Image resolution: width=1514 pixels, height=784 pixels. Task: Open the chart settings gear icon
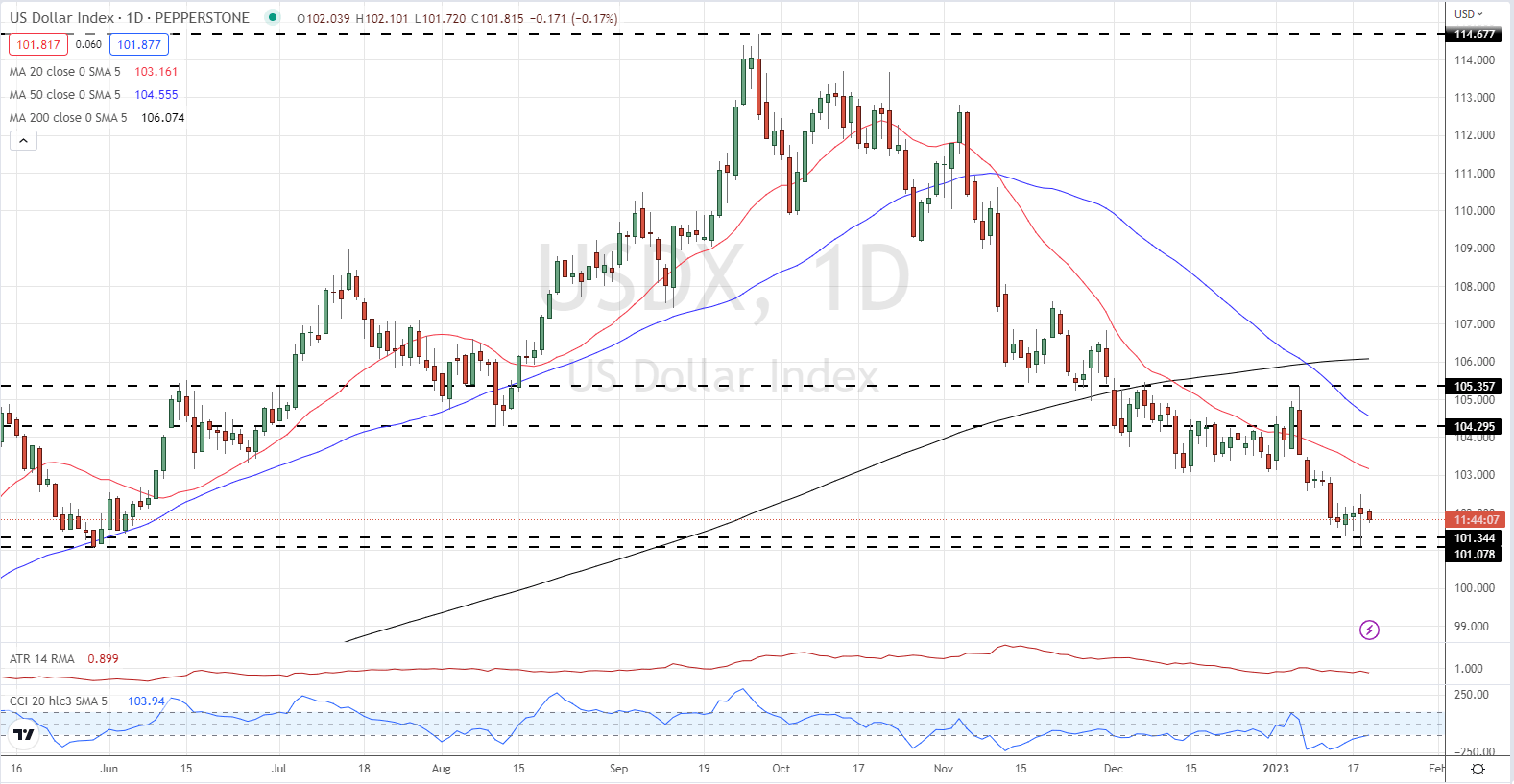[x=1478, y=769]
